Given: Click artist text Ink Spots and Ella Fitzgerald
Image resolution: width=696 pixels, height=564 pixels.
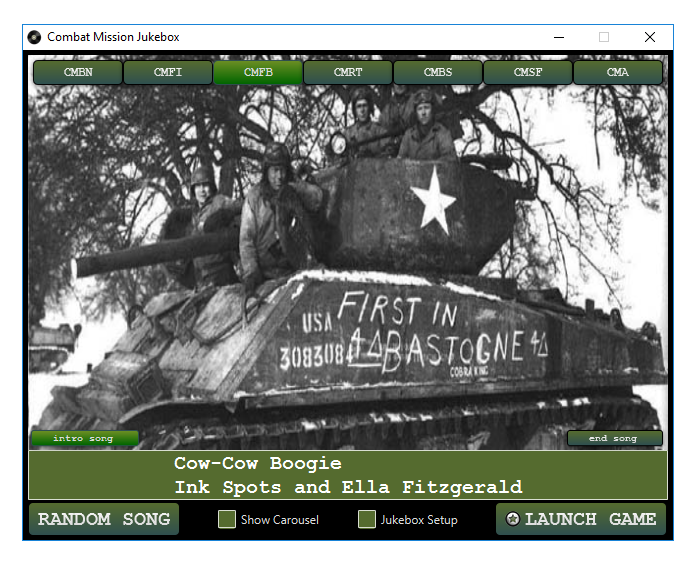Looking at the screenshot, I should click(x=348, y=487).
